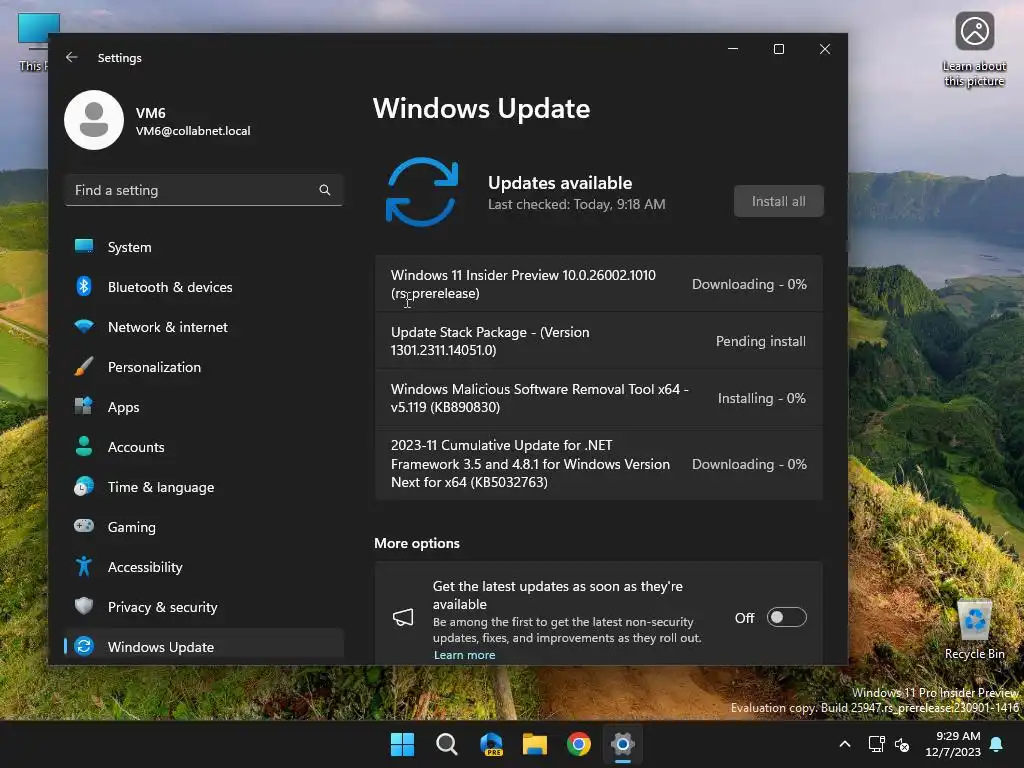1024x768 pixels.
Task: Click the Privacy & security shield icon
Action: [x=84, y=606]
